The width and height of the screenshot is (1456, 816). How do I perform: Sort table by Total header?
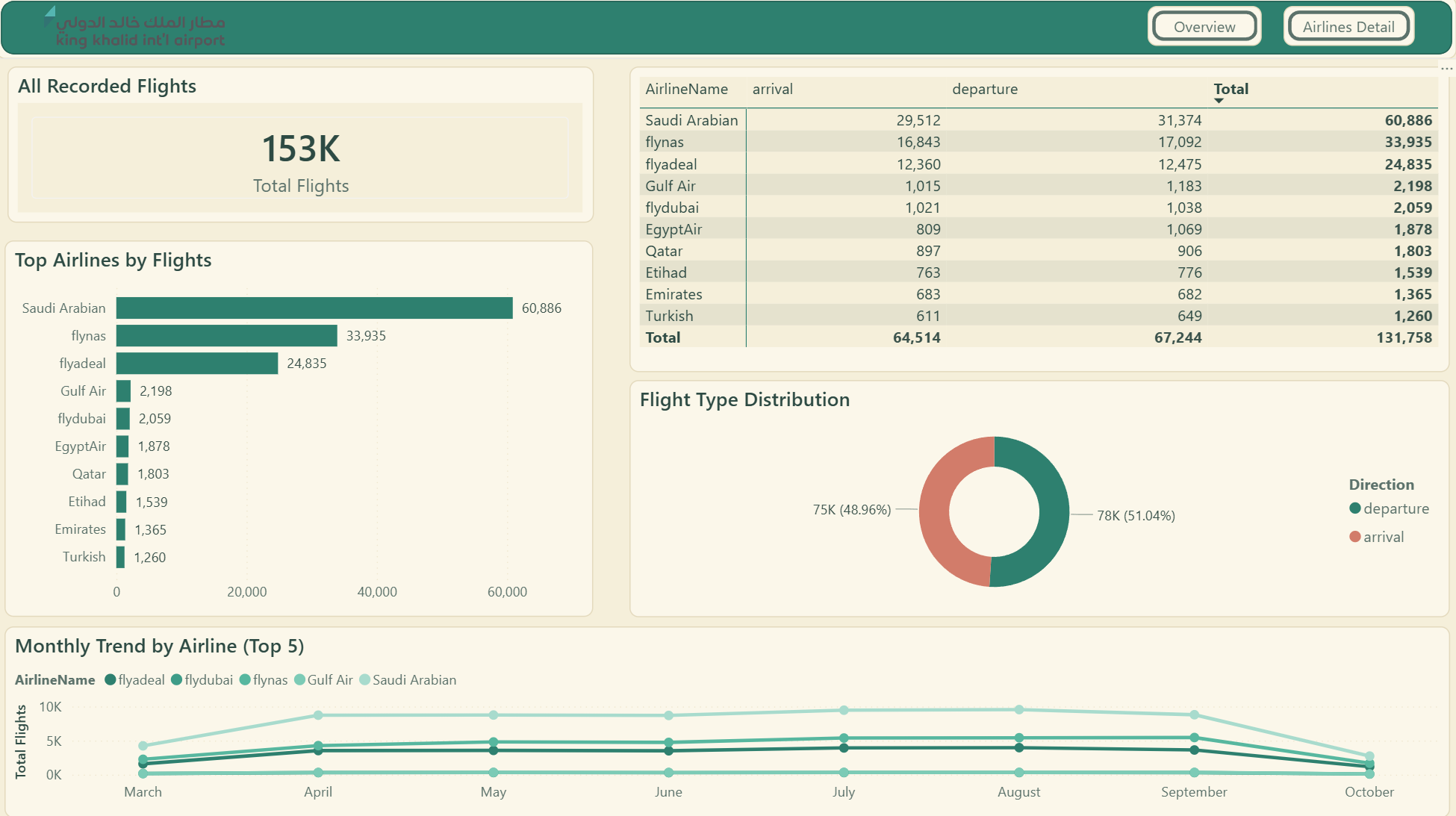pyautogui.click(x=1231, y=89)
